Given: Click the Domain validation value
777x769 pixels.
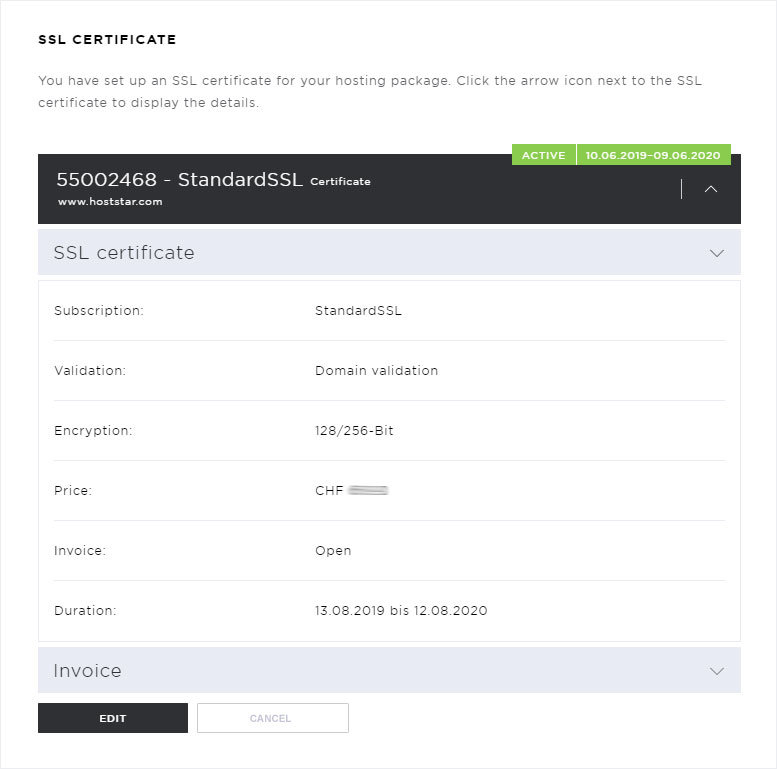Looking at the screenshot, I should click(x=377, y=371).
